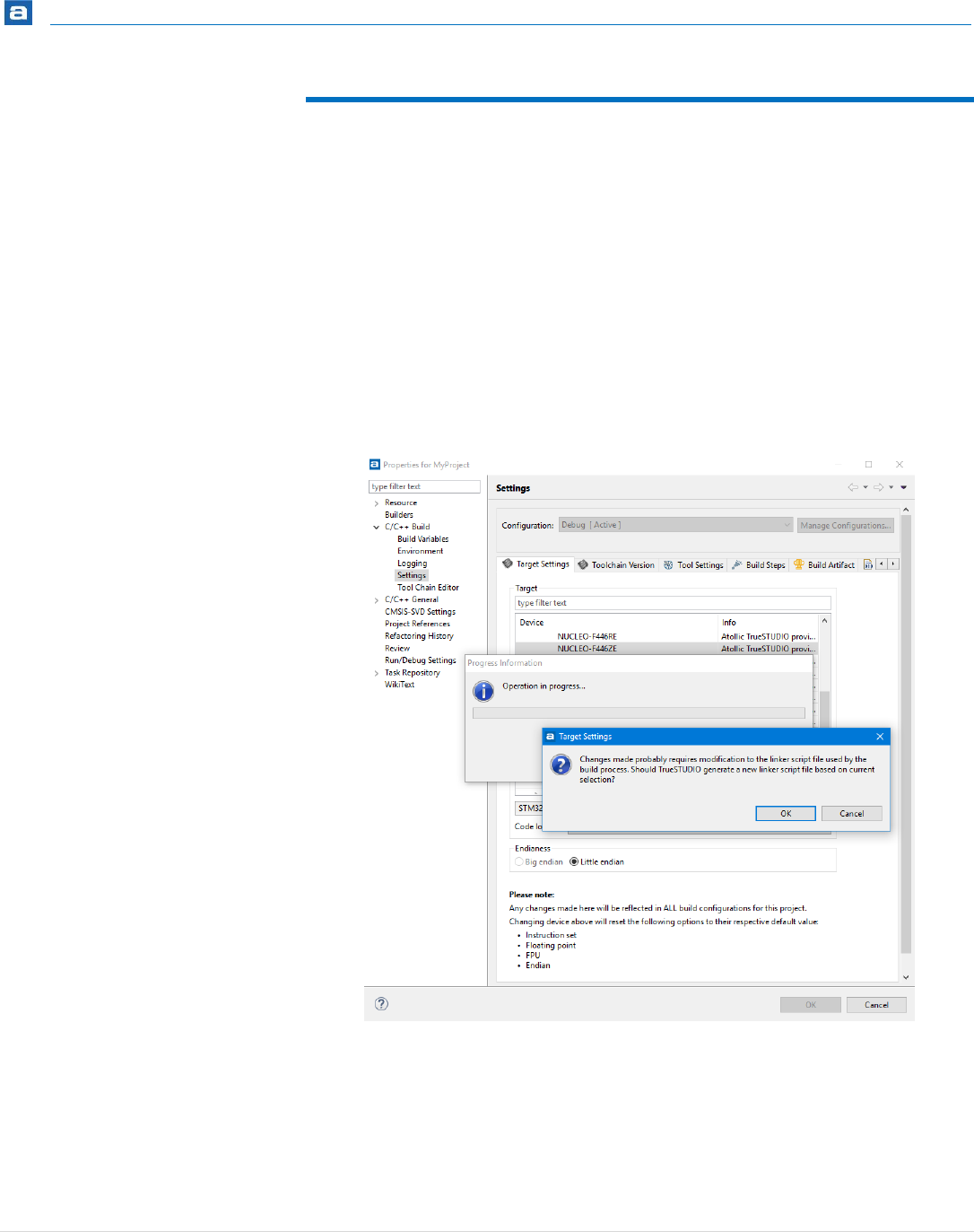This screenshot has width=974, height=1232.
Task: Select Run/Debug Settings tree item
Action: click(420, 660)
